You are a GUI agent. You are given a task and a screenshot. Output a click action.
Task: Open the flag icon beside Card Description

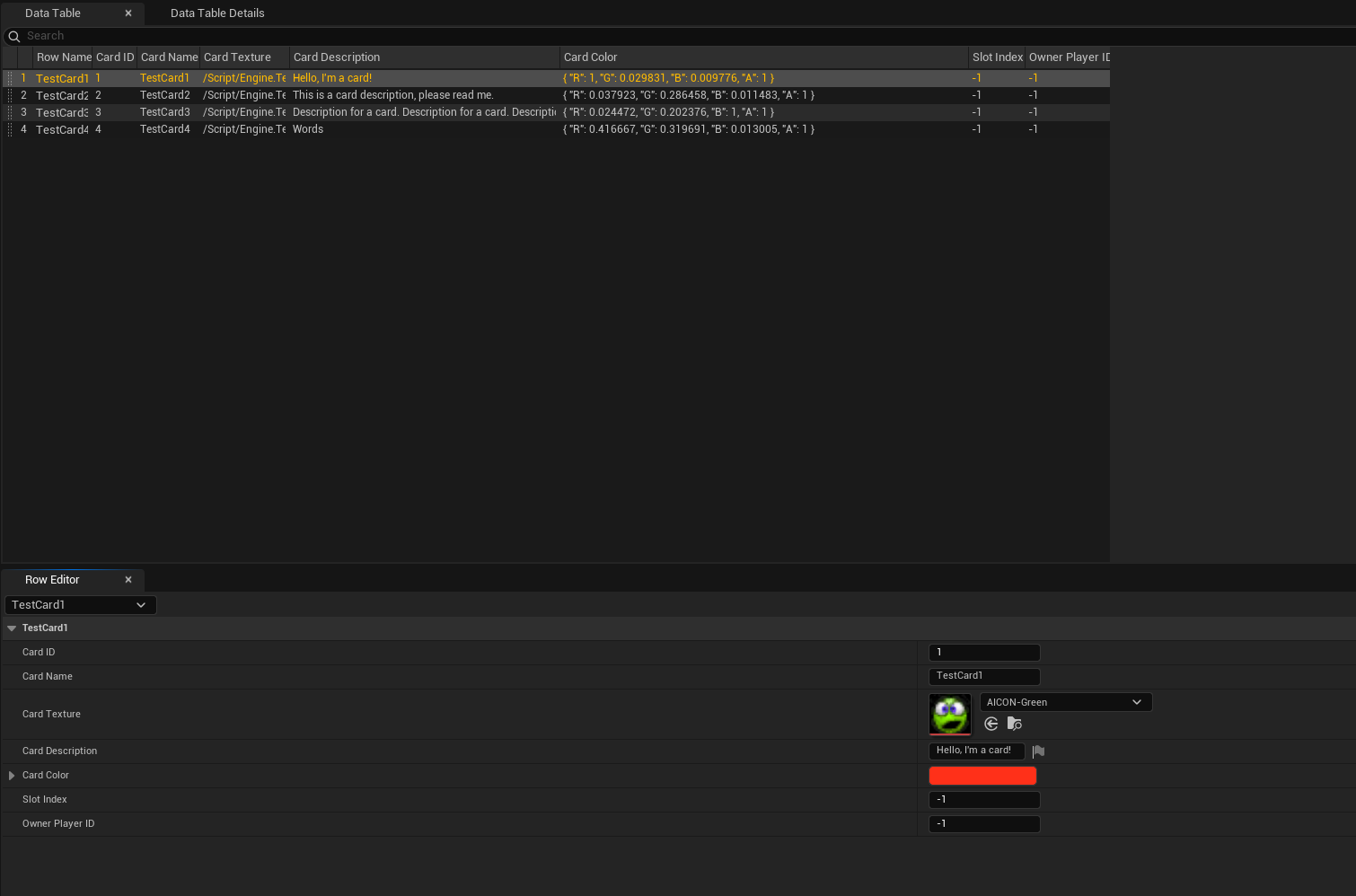[x=1038, y=751]
